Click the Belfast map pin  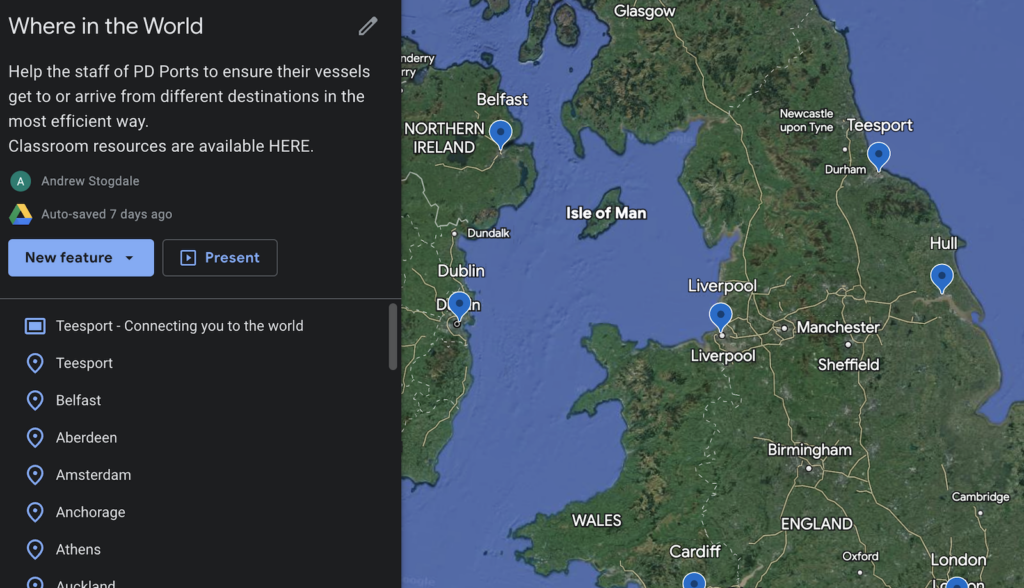(x=500, y=133)
